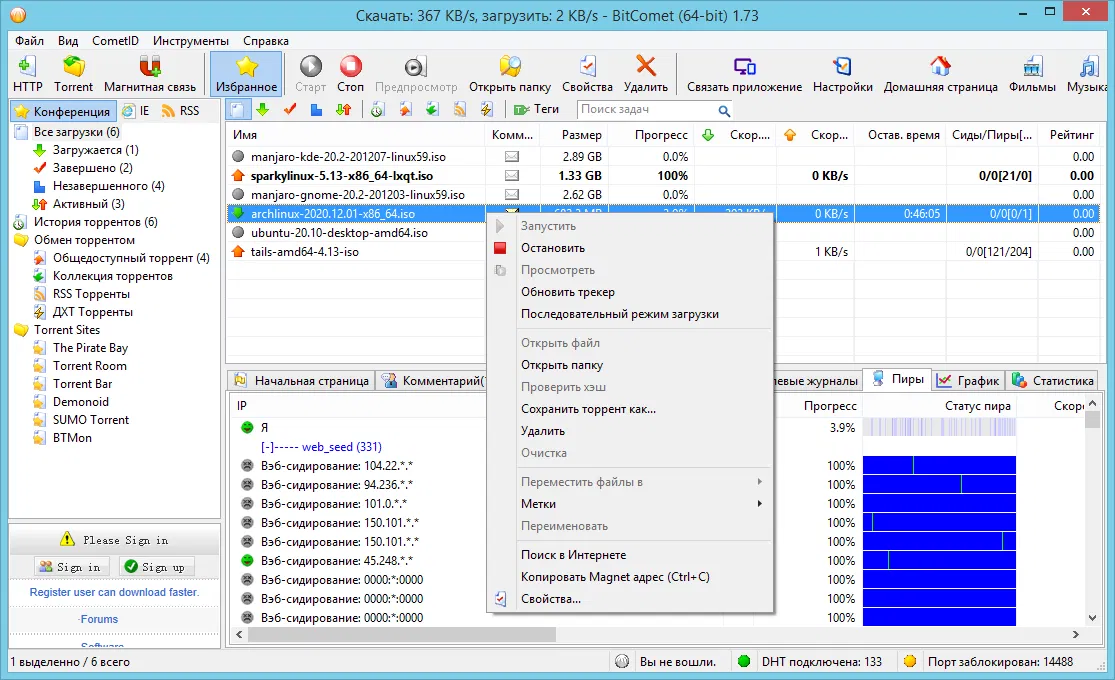Click the RSS torrents filter icon
The height and width of the screenshot is (680, 1115).
tap(460, 110)
